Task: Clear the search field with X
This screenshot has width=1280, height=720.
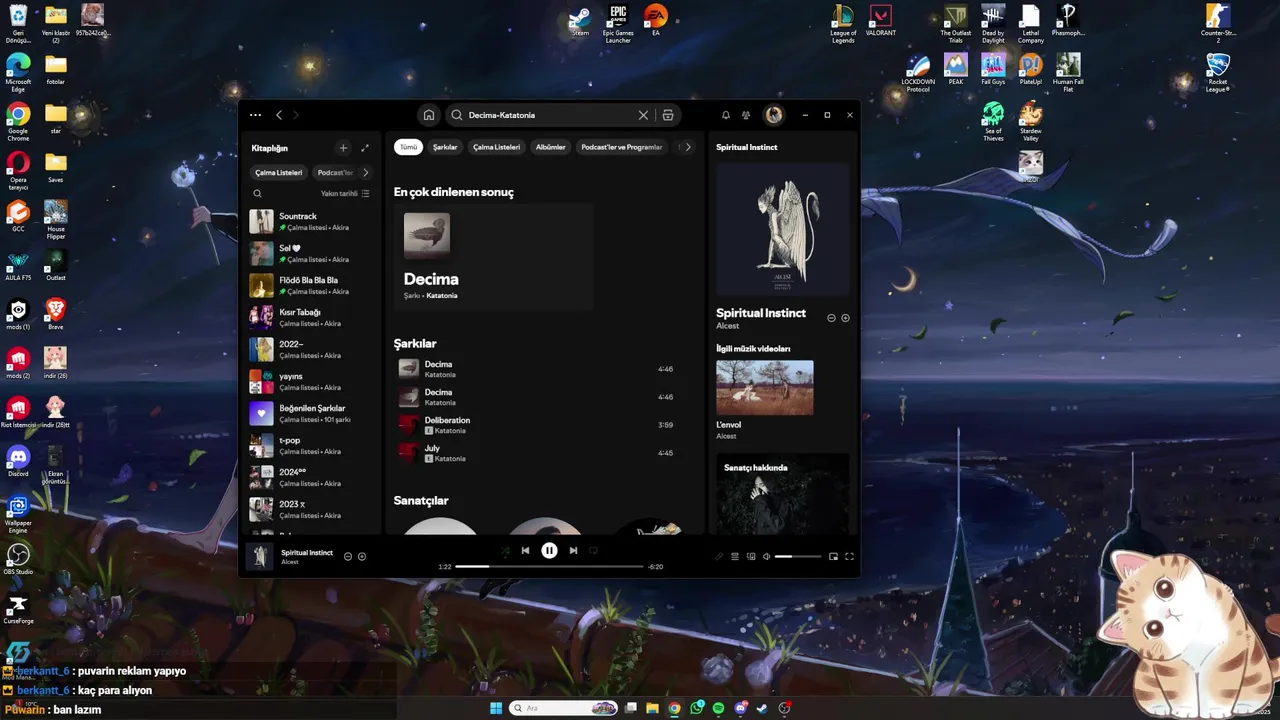Action: pyautogui.click(x=643, y=115)
